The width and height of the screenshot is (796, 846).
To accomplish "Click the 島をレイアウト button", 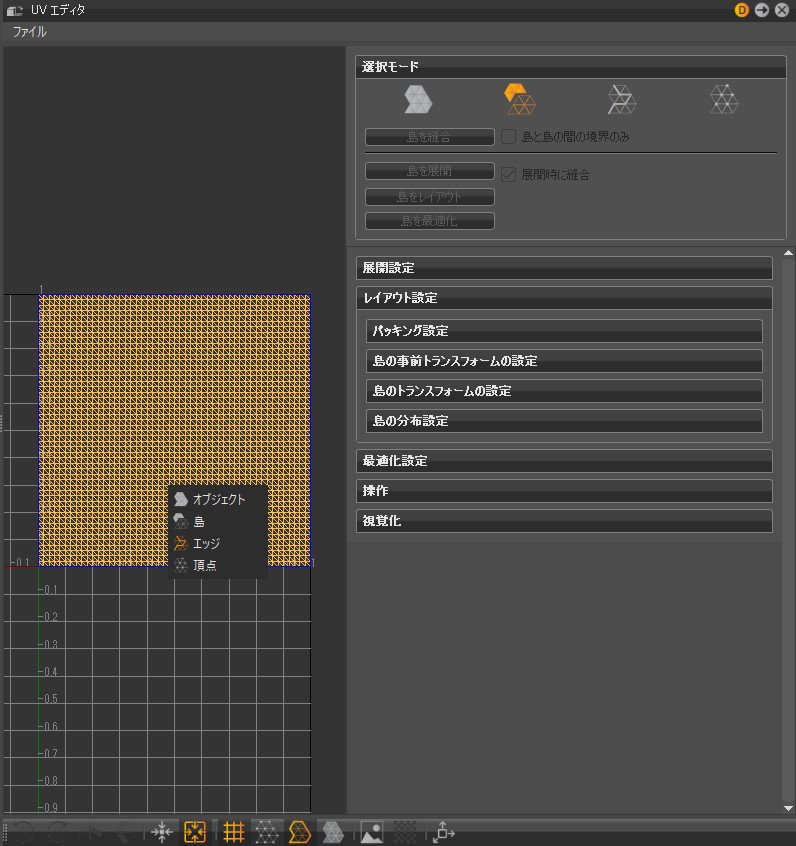I will [x=430, y=197].
